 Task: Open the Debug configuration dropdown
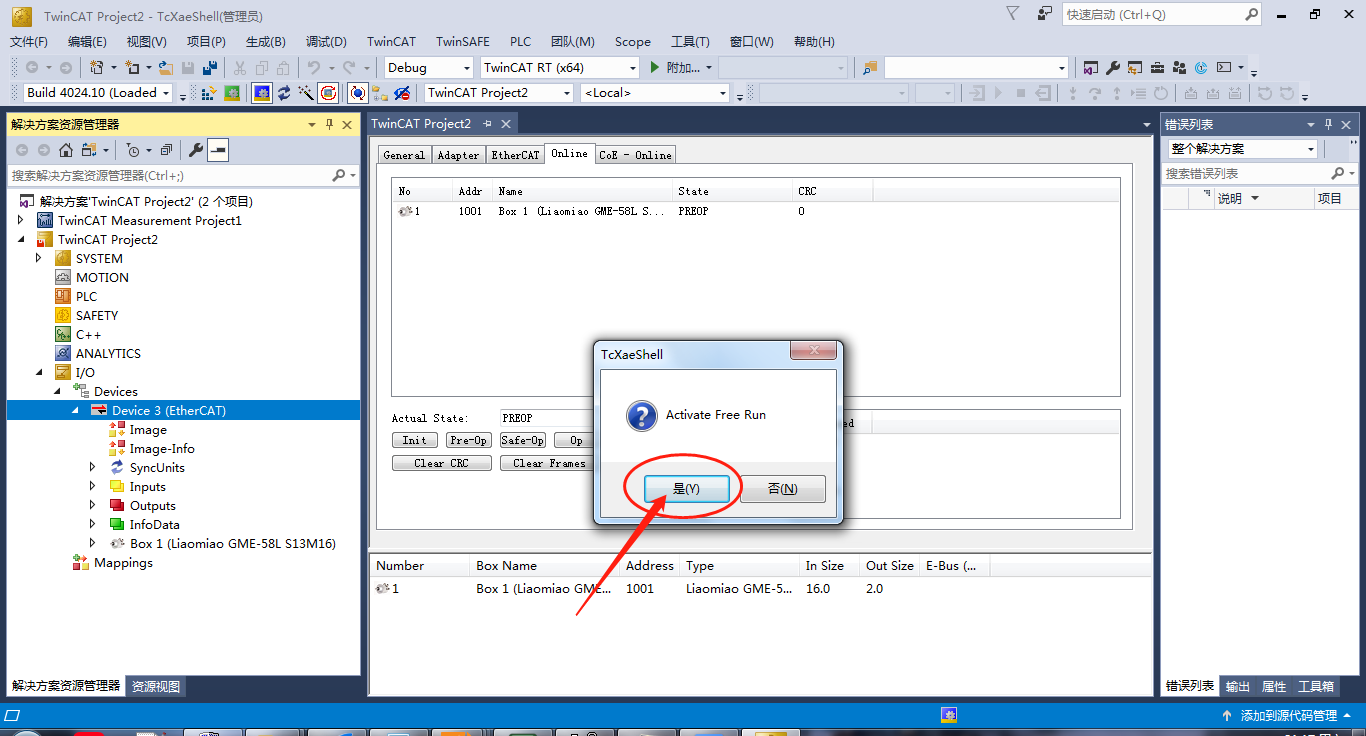click(x=429, y=67)
